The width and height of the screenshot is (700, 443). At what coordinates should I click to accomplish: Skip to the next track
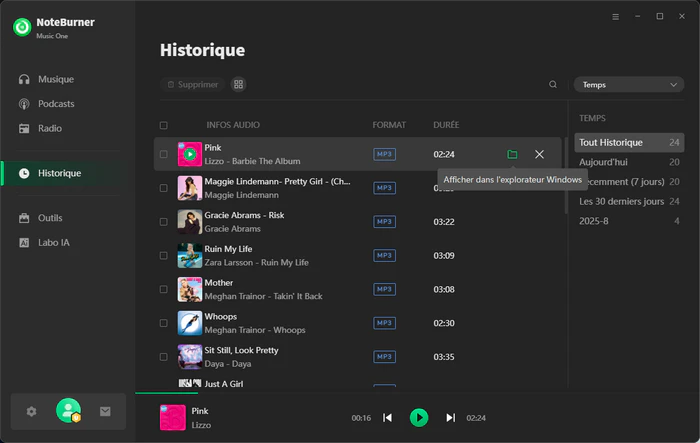click(x=450, y=418)
